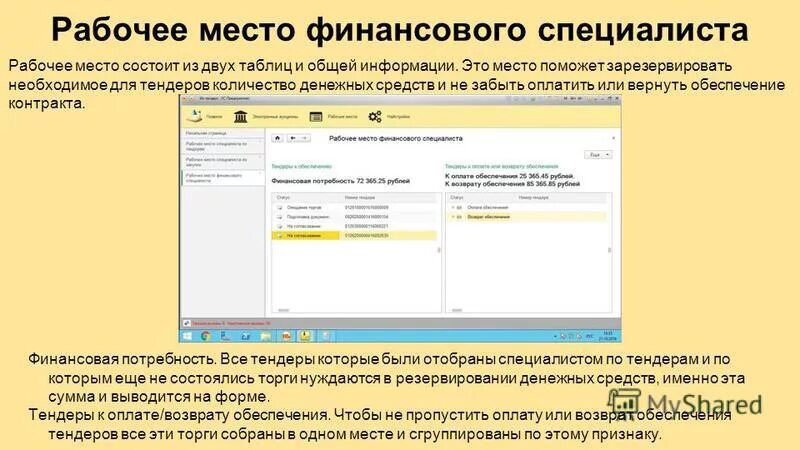800x450 pixels.
Task: Click Статус header in right table
Action: coord(457,197)
